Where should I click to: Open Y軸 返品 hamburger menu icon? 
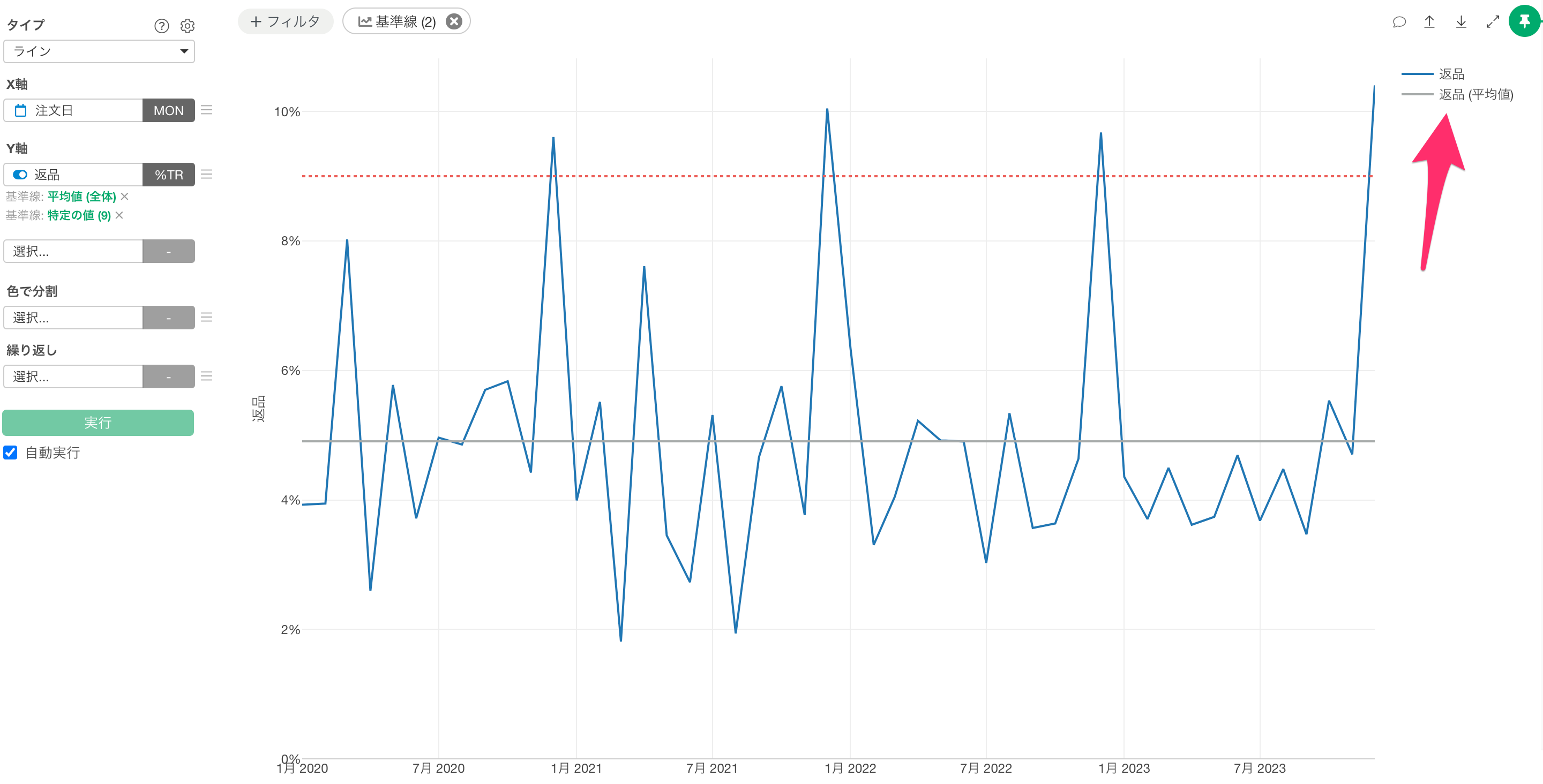point(207,174)
